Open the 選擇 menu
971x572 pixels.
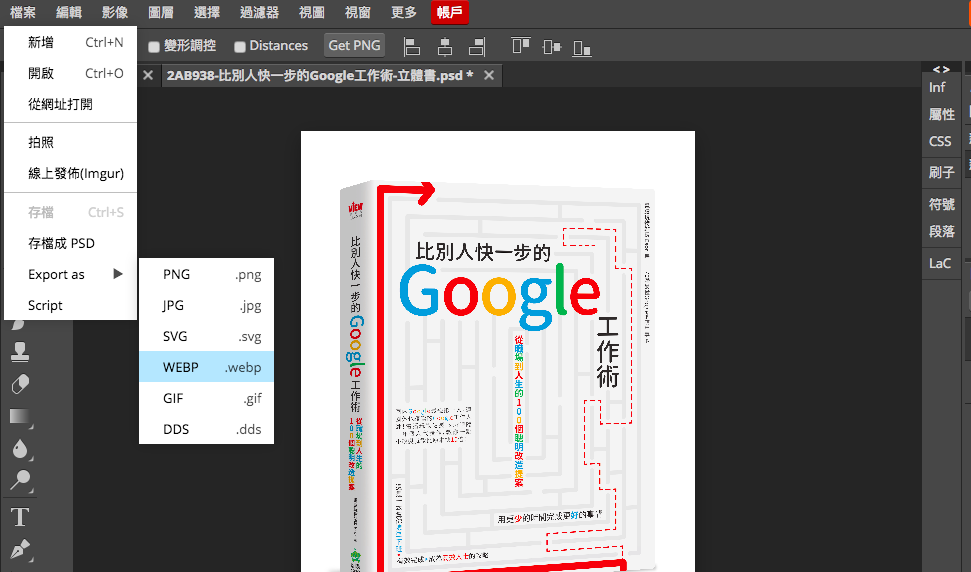tap(207, 12)
